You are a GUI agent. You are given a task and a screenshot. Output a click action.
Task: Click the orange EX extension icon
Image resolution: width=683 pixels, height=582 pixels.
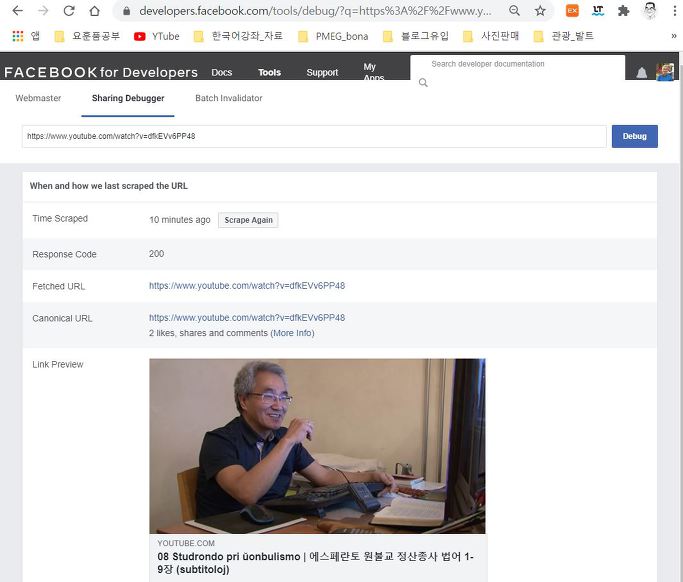click(x=572, y=11)
